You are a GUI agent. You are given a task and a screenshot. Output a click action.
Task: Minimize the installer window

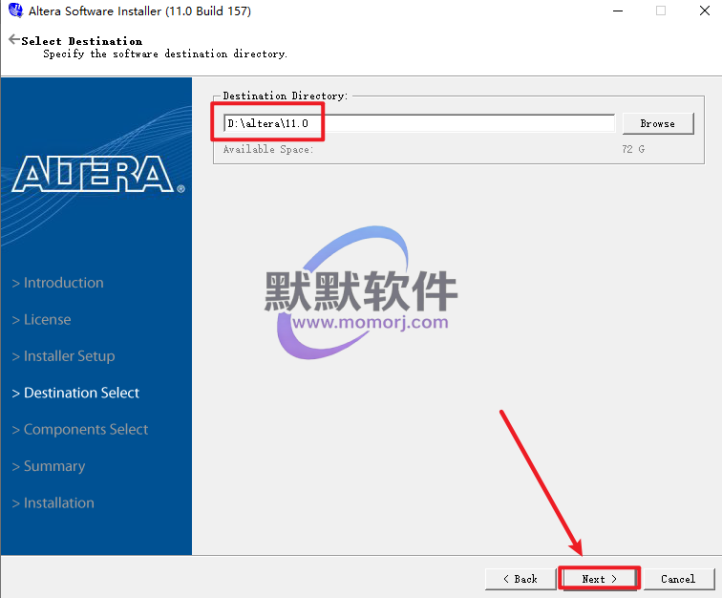tap(618, 11)
